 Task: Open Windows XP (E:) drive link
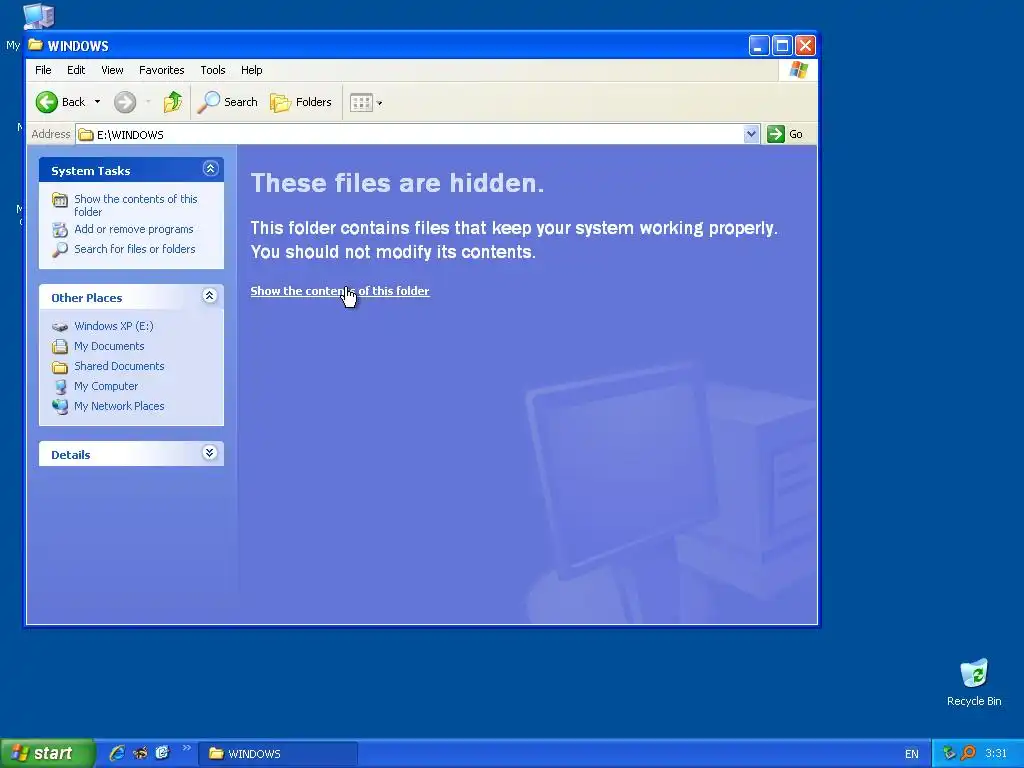[x=114, y=326]
